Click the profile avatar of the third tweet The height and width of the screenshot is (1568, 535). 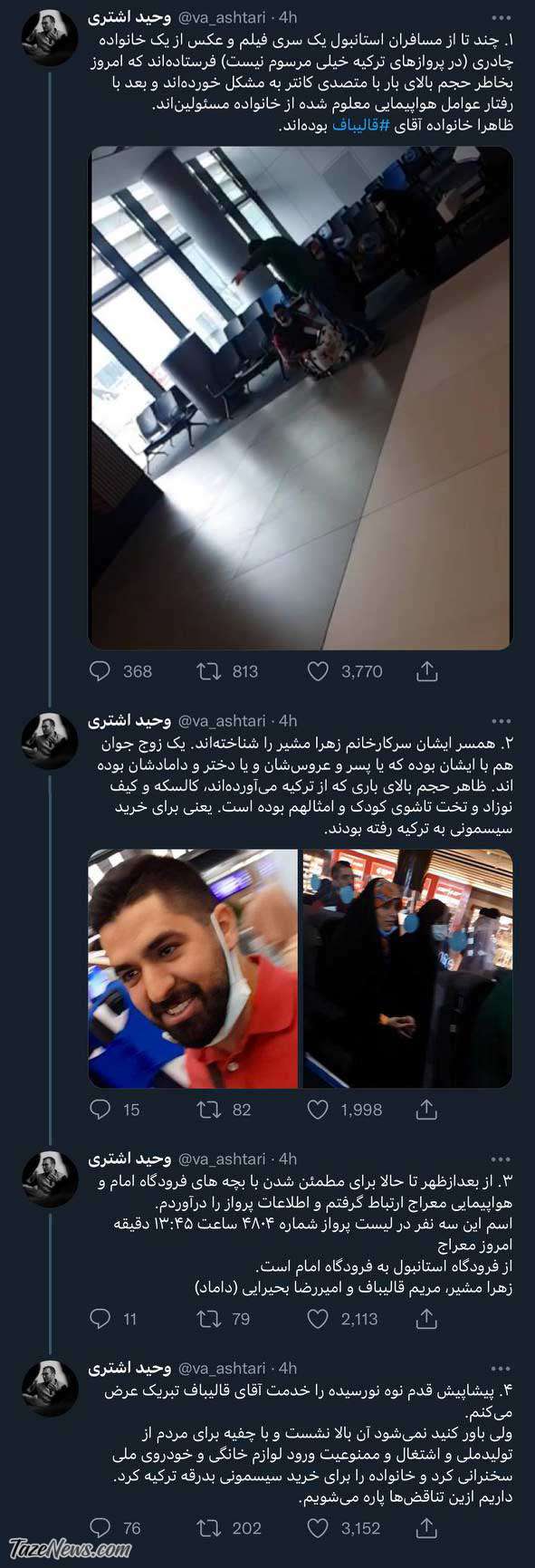50,1178
